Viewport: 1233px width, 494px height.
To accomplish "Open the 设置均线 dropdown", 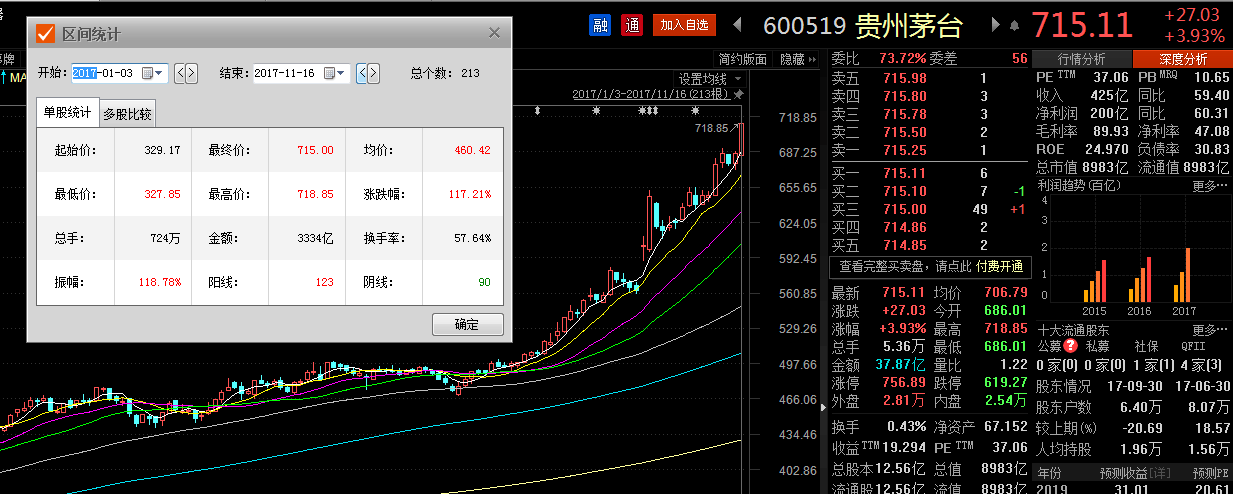I will pos(710,79).
